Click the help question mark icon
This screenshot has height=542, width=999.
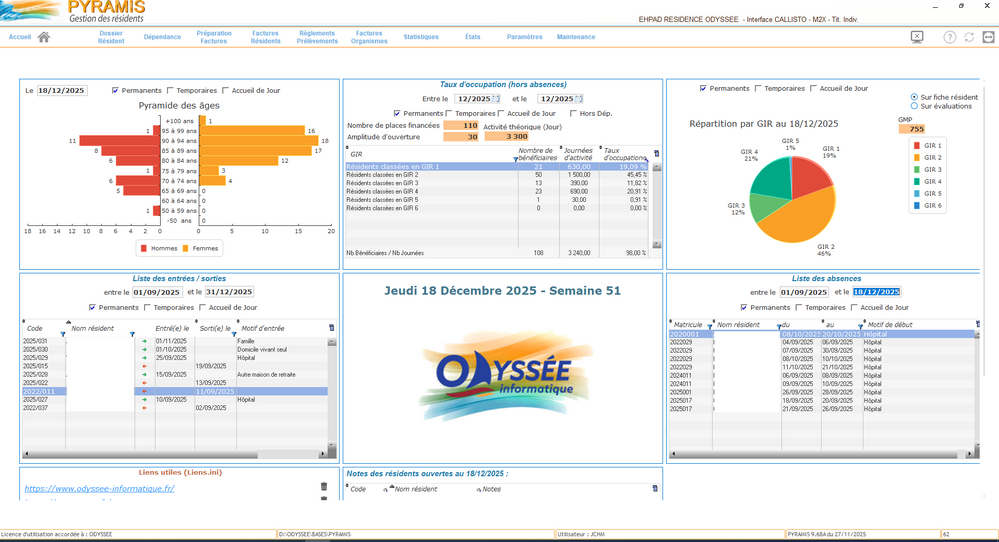pyautogui.click(x=949, y=37)
